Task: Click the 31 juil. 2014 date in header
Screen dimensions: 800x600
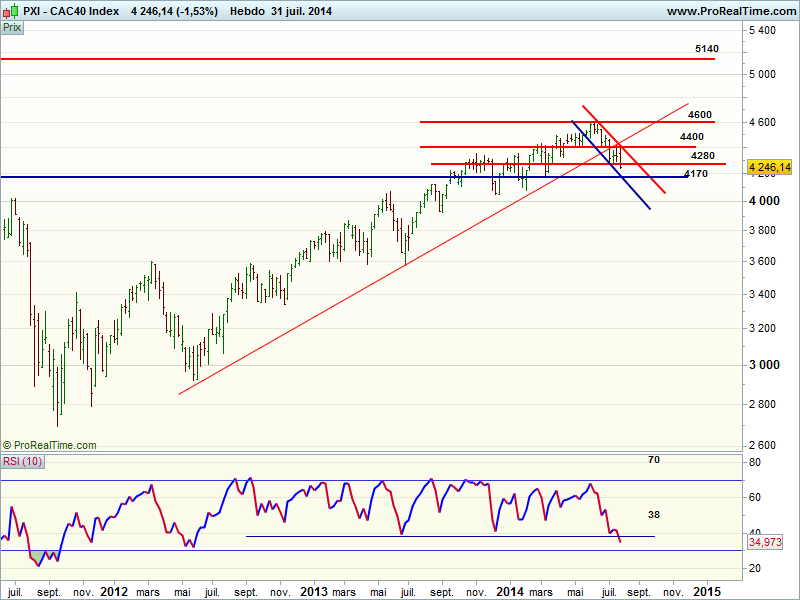Action: pos(302,11)
